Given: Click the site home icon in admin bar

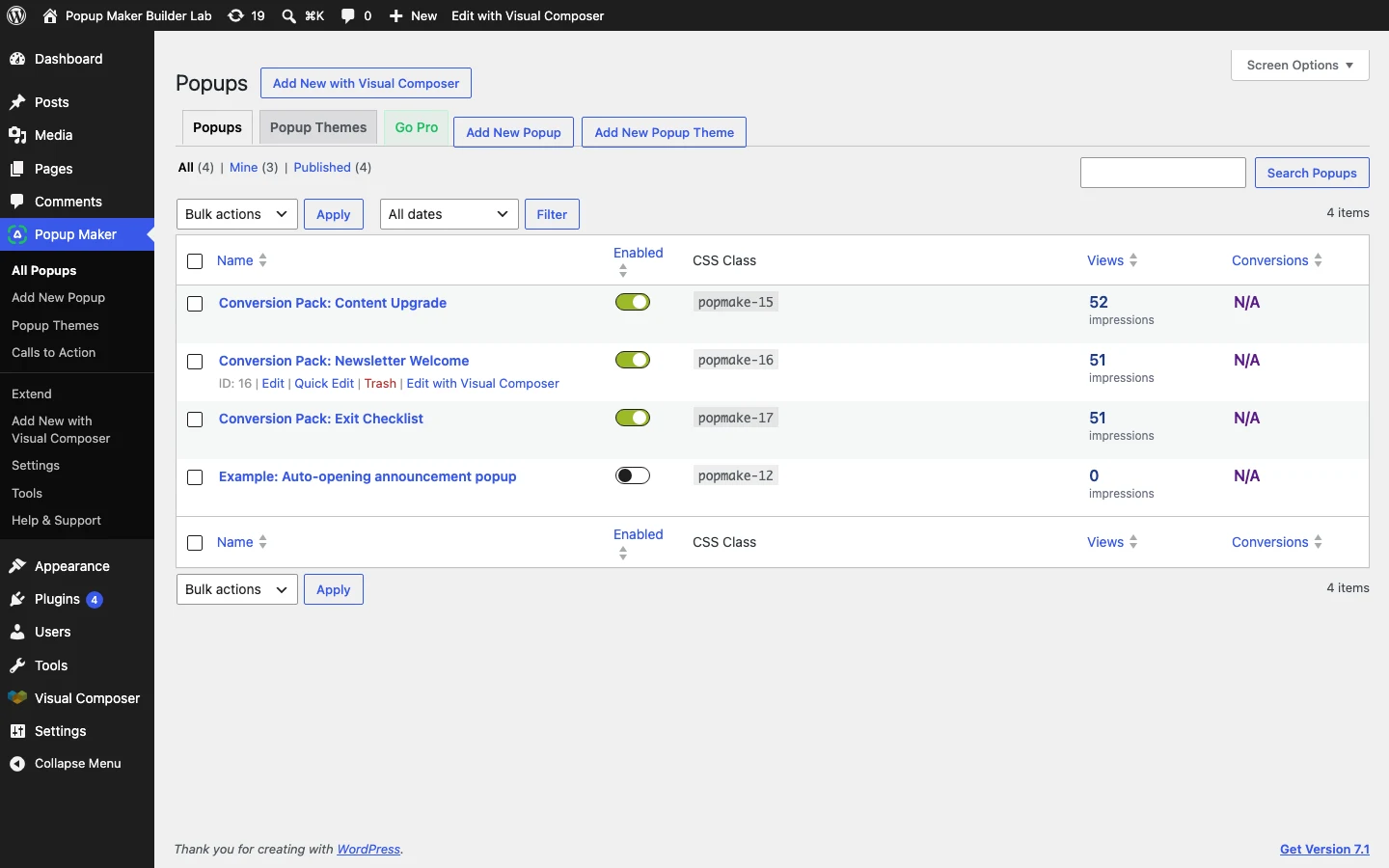Looking at the screenshot, I should click(x=50, y=15).
